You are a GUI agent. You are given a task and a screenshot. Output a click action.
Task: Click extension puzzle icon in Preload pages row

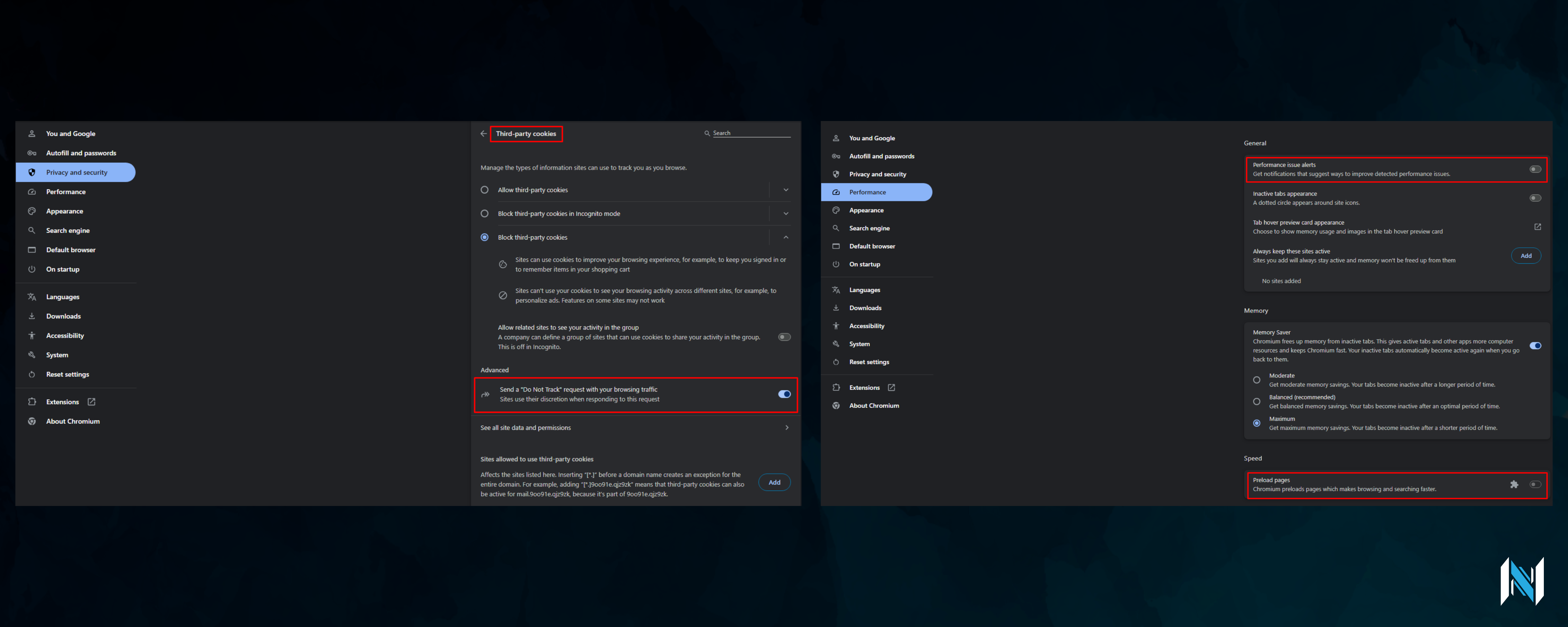click(1514, 485)
